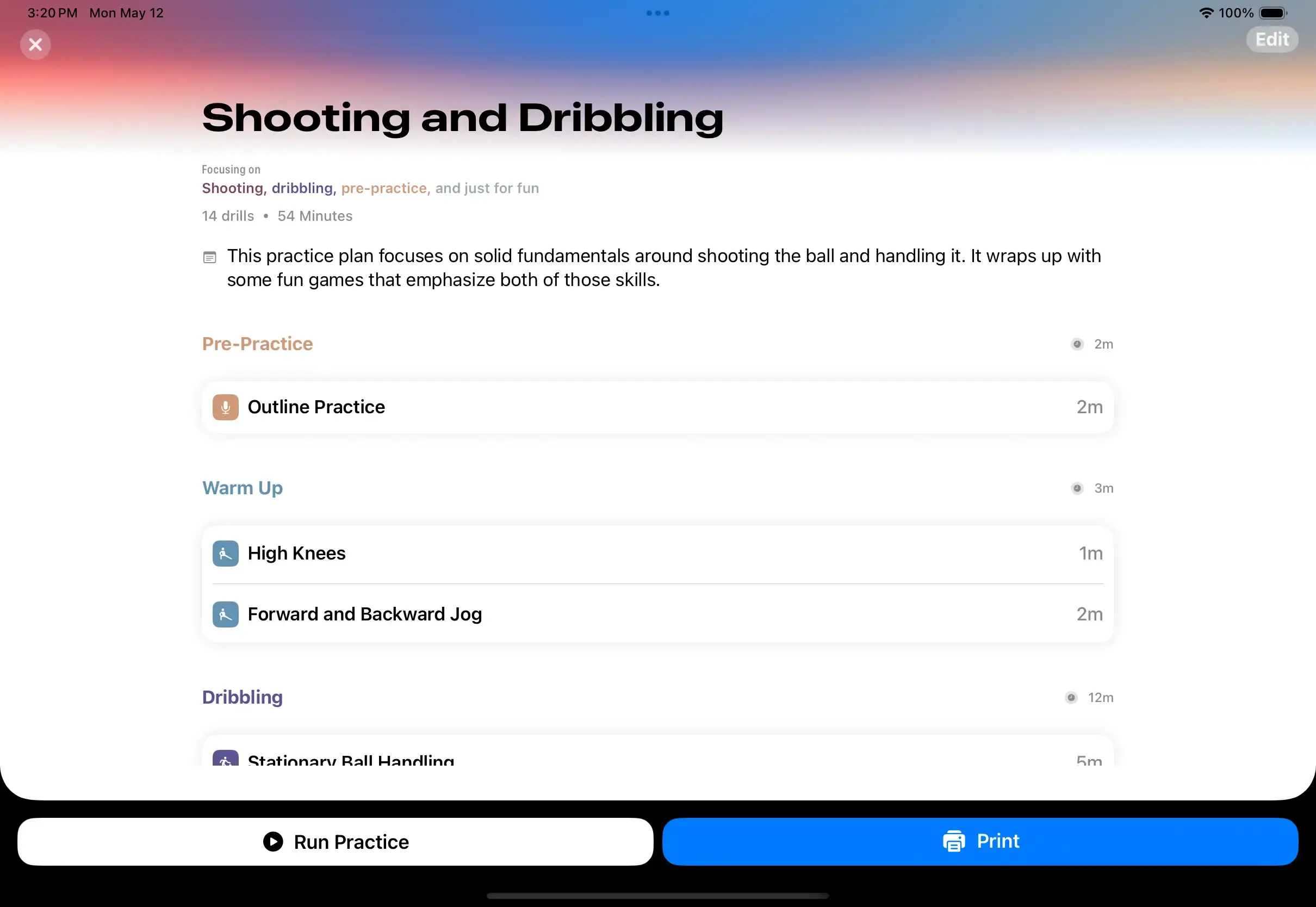
Task: Open the High Knees drill
Action: tap(658, 554)
